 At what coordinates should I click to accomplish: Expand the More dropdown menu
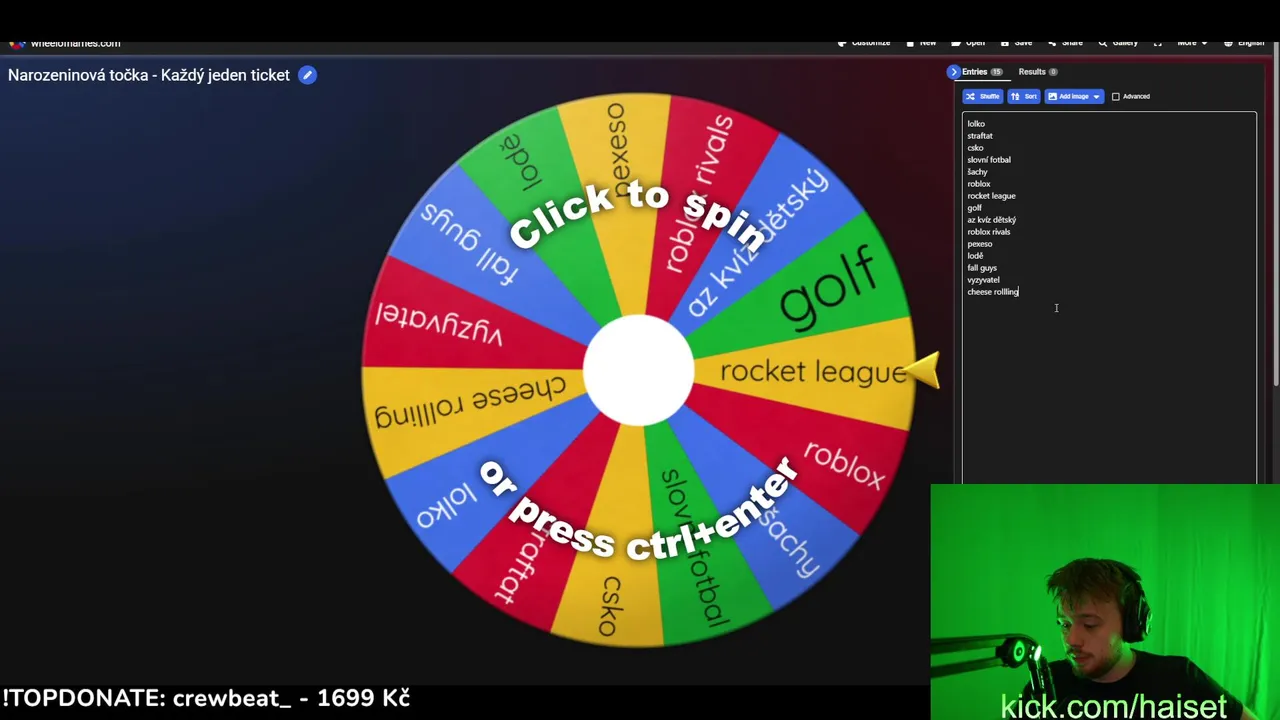pos(1191,43)
